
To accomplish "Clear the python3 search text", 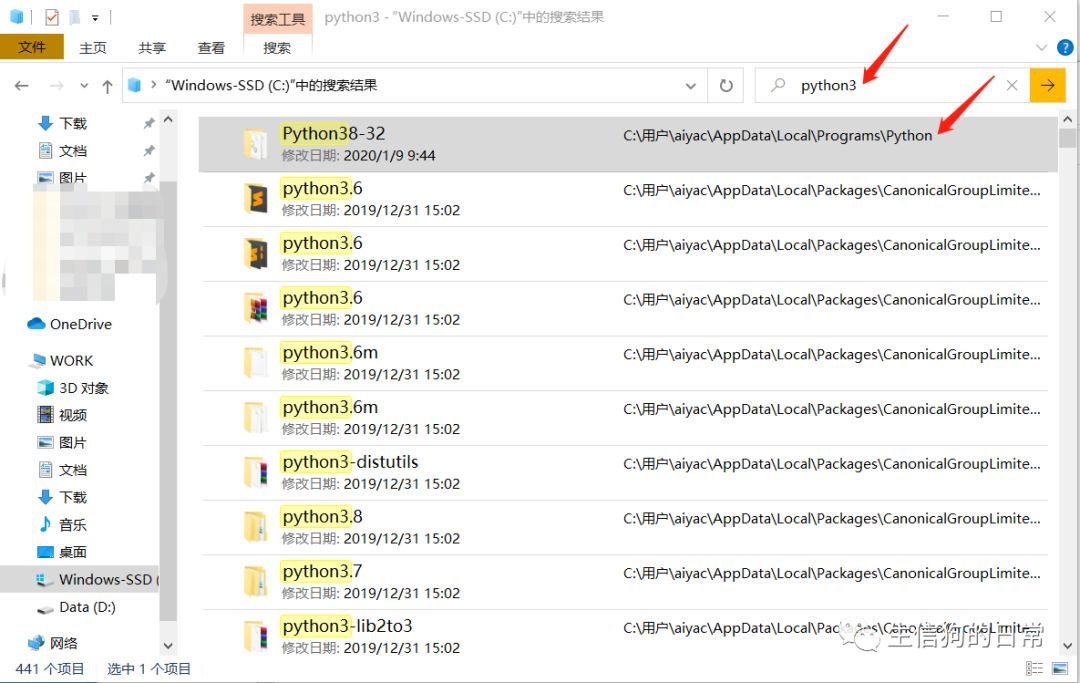I will [1012, 85].
